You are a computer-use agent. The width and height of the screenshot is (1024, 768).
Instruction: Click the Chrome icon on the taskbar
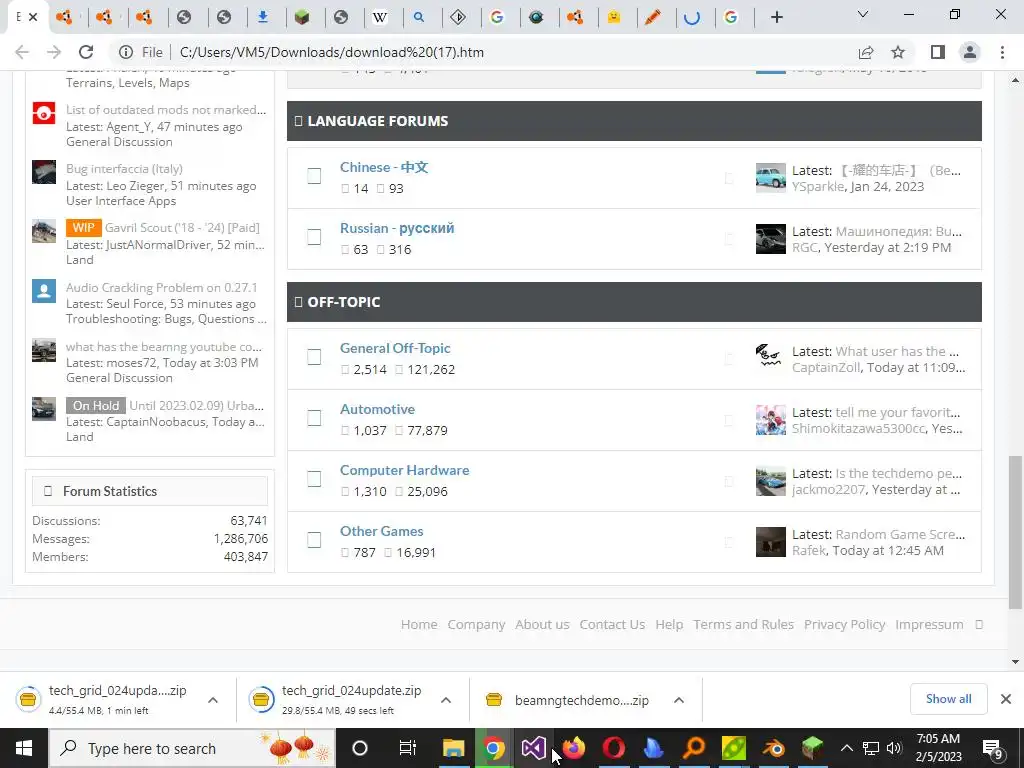tap(494, 748)
